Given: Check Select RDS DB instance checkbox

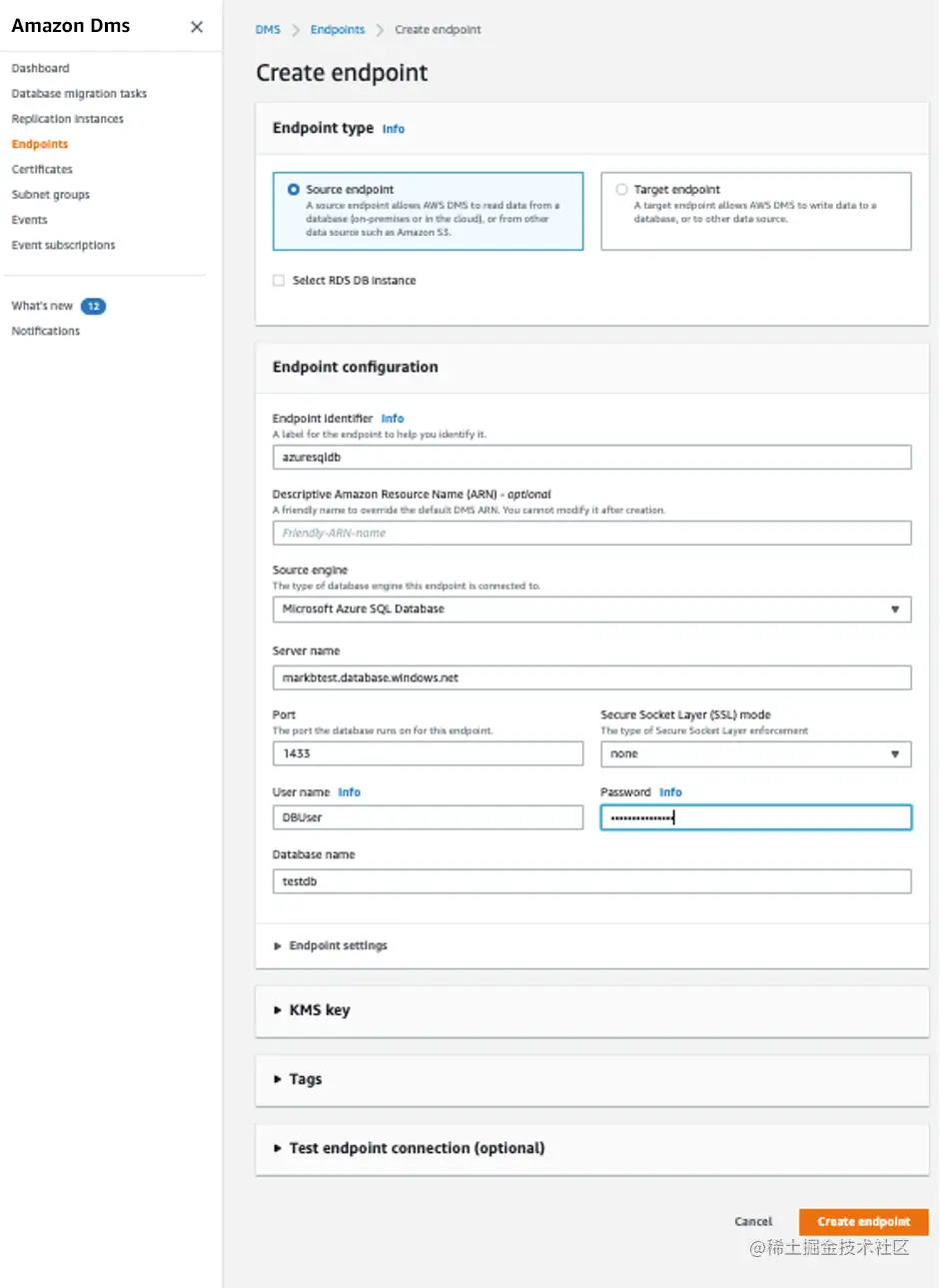Looking at the screenshot, I should 279,281.
